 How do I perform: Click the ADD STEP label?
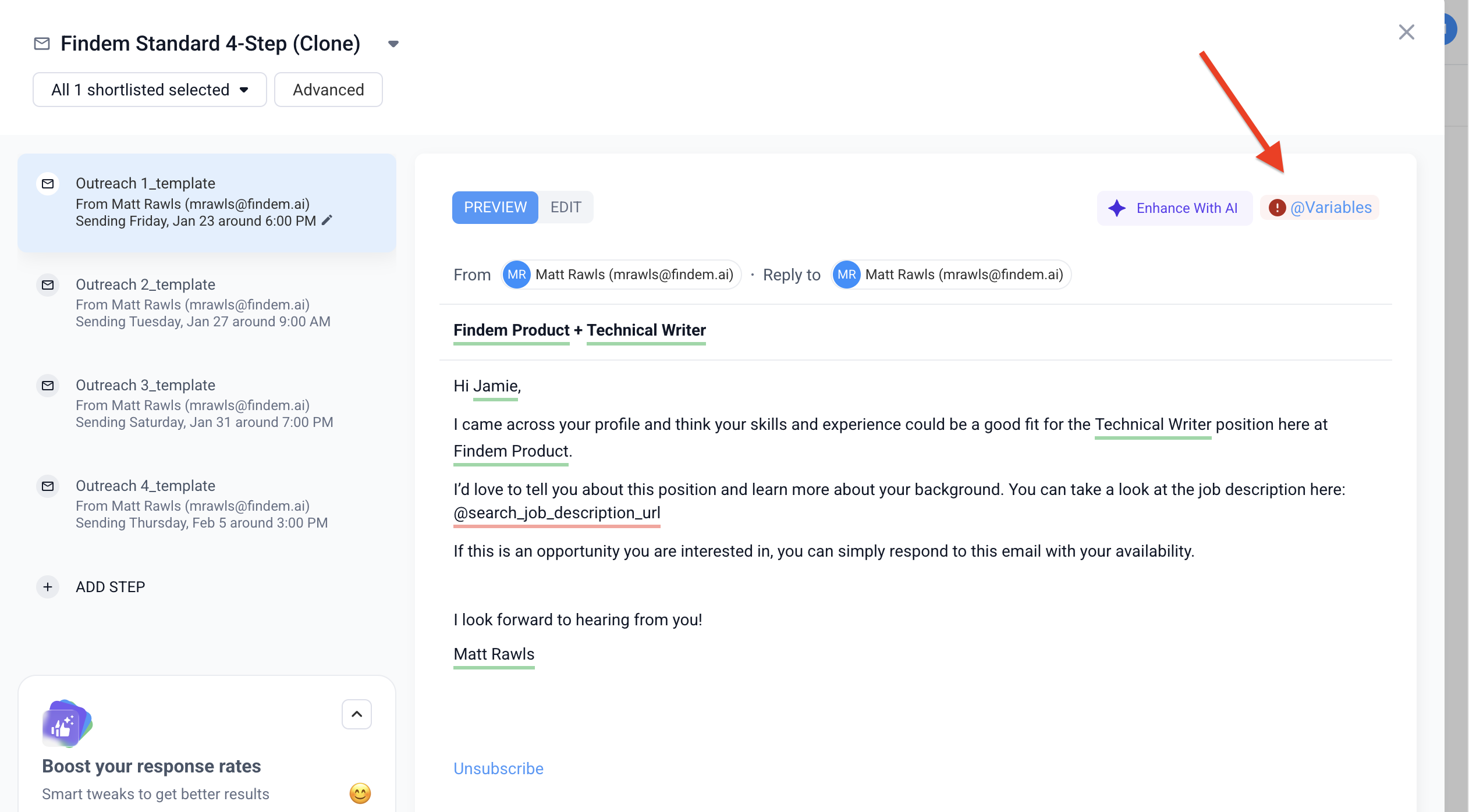(x=111, y=587)
